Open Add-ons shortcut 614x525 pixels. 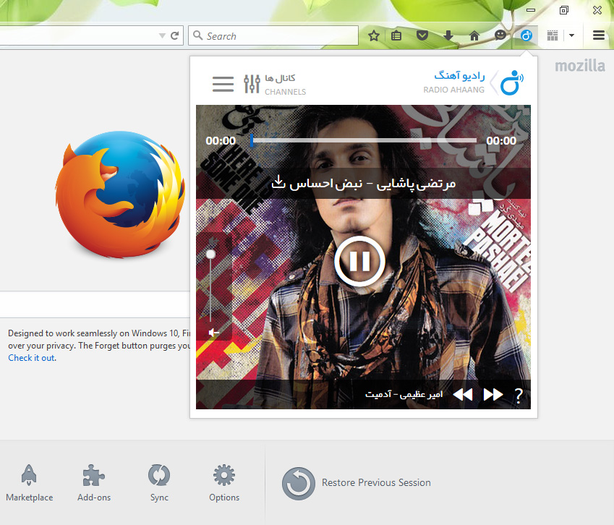(x=94, y=483)
